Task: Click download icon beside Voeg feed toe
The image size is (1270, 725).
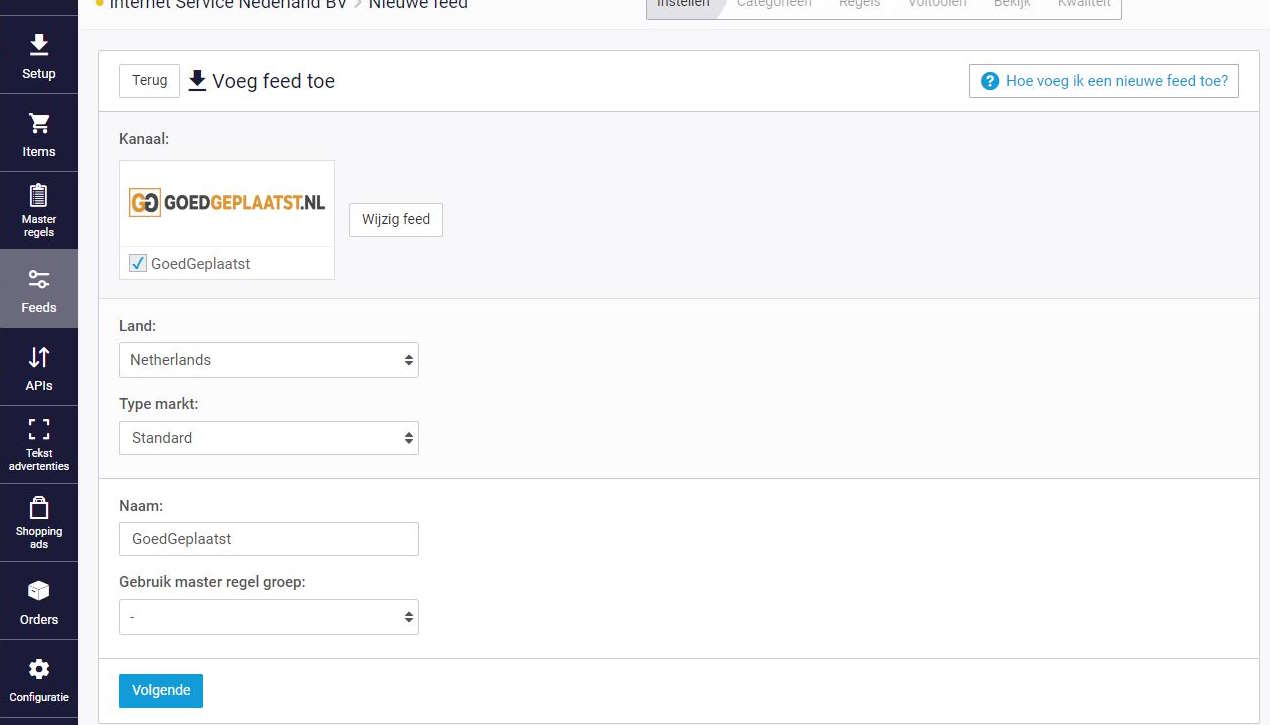Action: (197, 80)
